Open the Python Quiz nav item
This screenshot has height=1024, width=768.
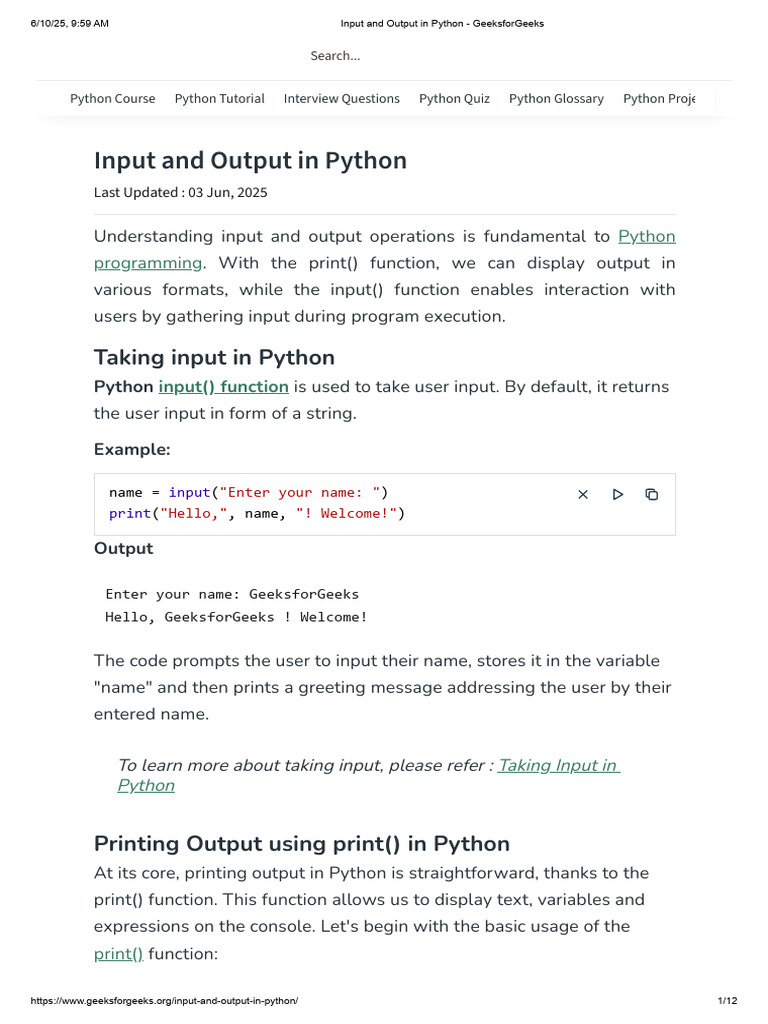click(x=454, y=99)
